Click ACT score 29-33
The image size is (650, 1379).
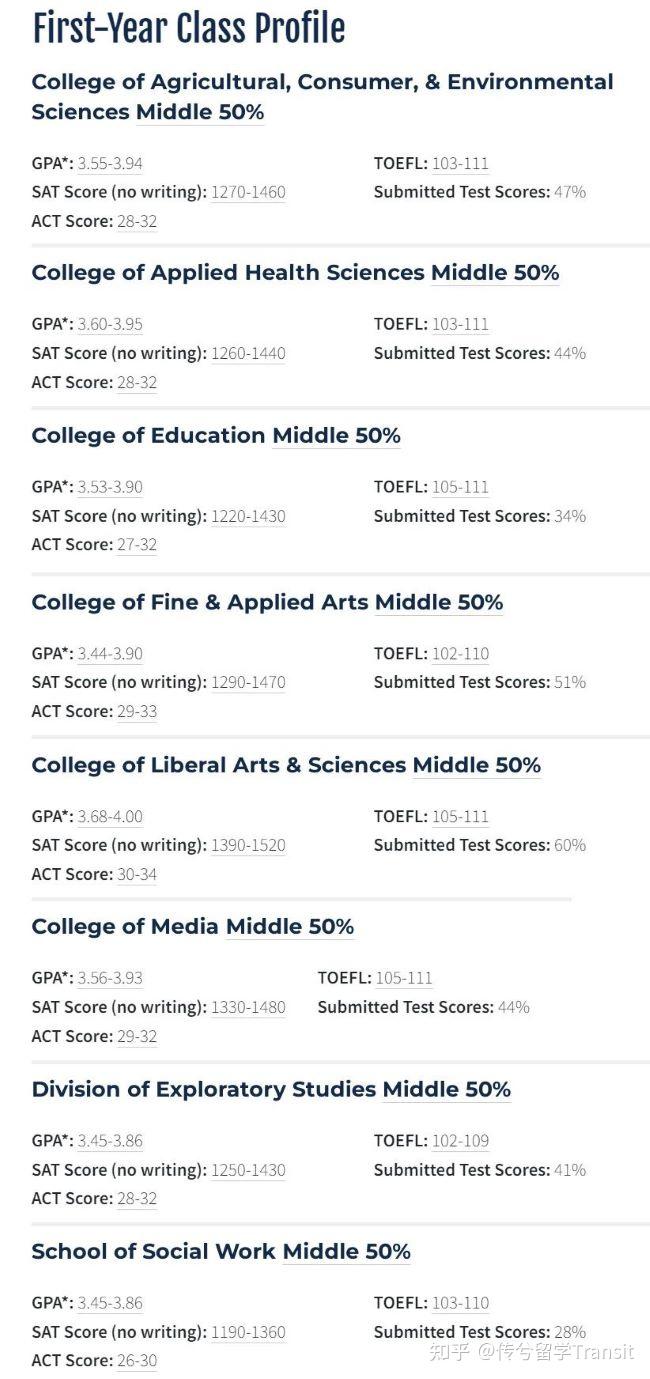click(137, 711)
